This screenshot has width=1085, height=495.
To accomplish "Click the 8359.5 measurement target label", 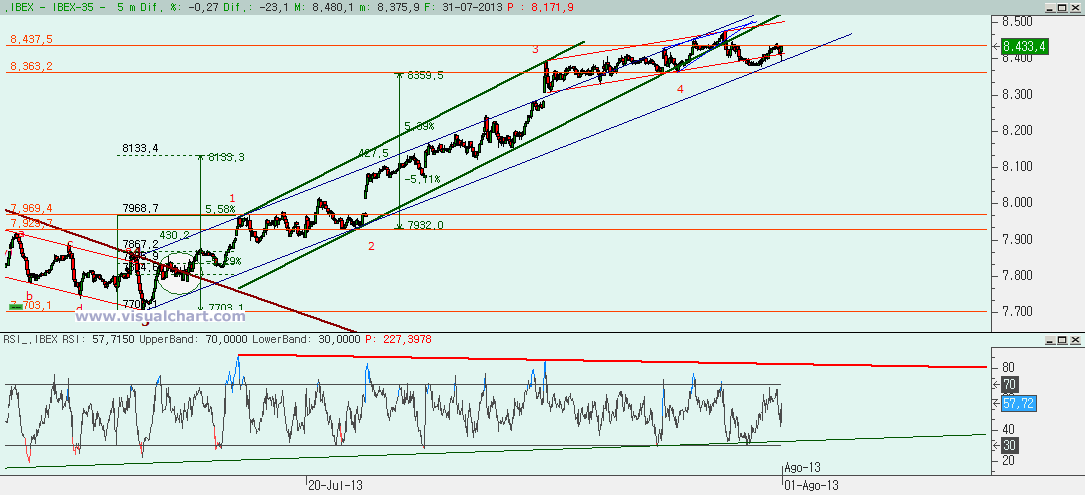I will tap(426, 75).
